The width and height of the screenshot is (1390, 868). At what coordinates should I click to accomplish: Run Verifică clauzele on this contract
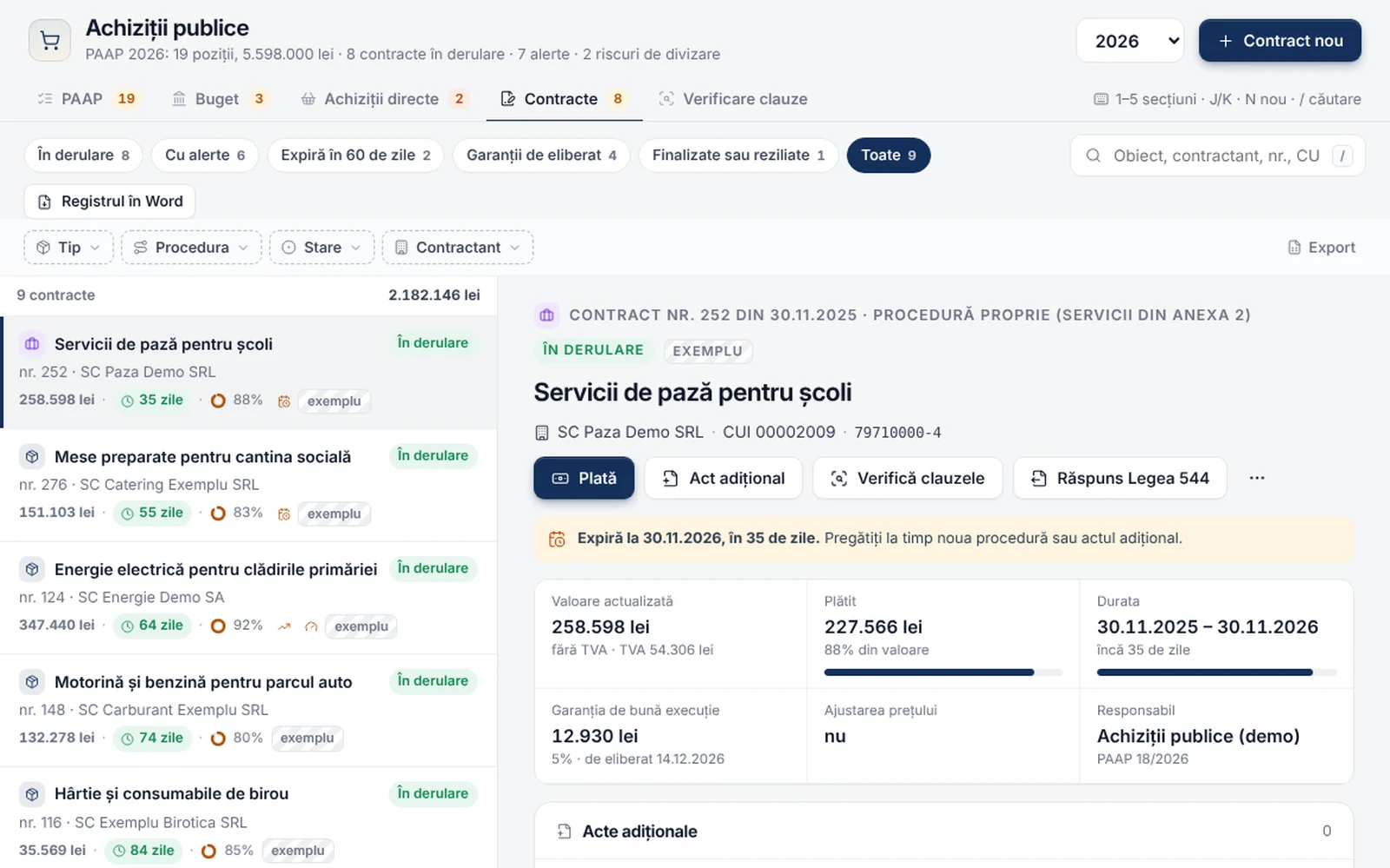point(908,478)
